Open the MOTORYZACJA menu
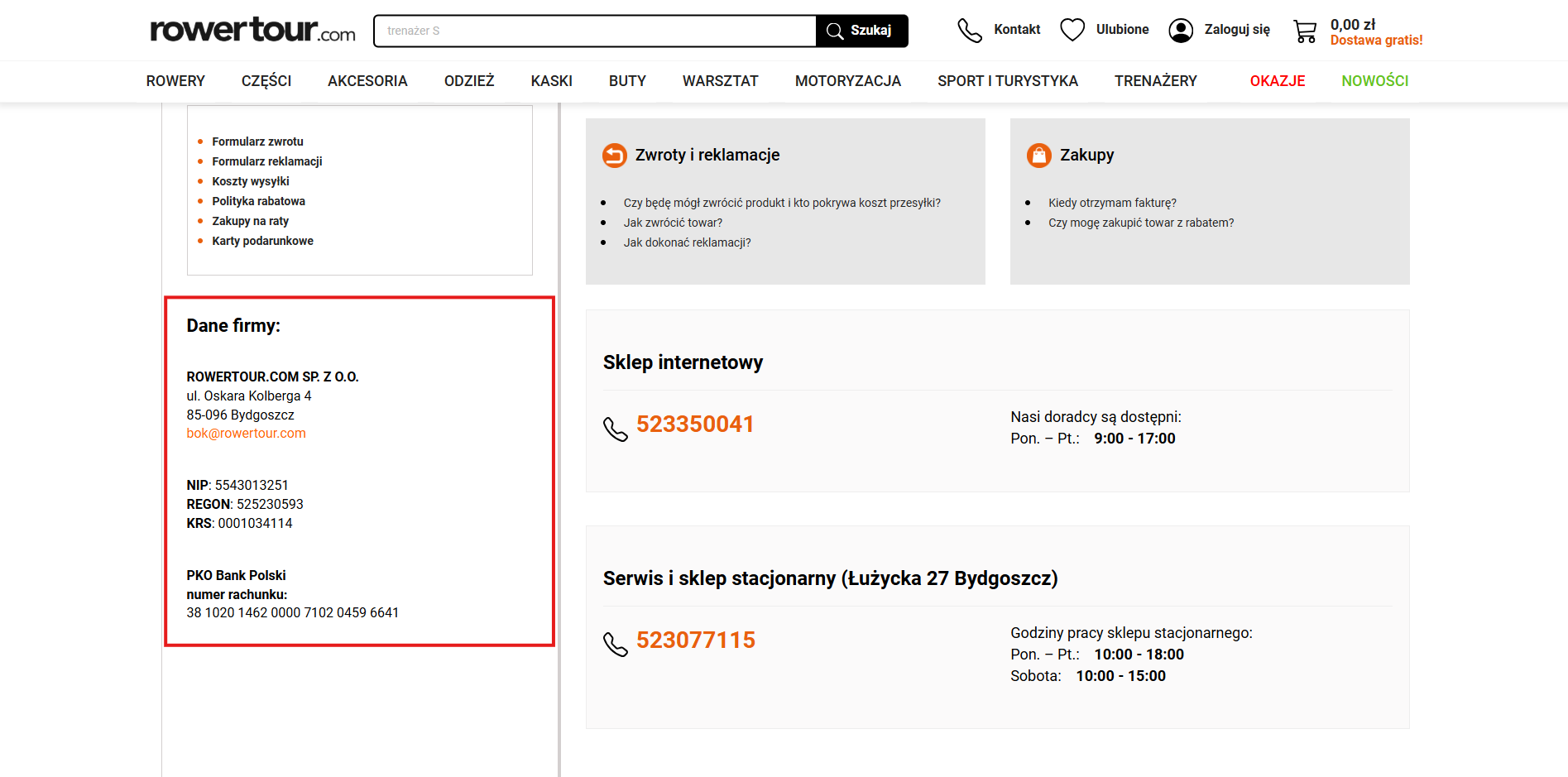The height and width of the screenshot is (777, 1568). tap(848, 81)
